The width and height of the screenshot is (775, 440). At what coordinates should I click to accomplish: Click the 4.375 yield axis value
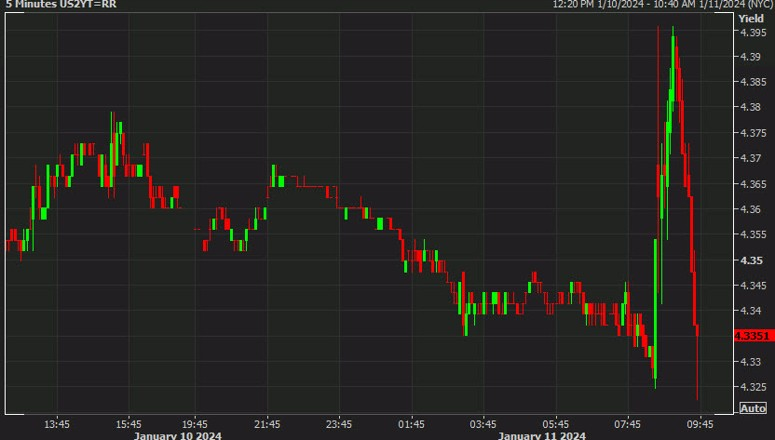(753, 133)
